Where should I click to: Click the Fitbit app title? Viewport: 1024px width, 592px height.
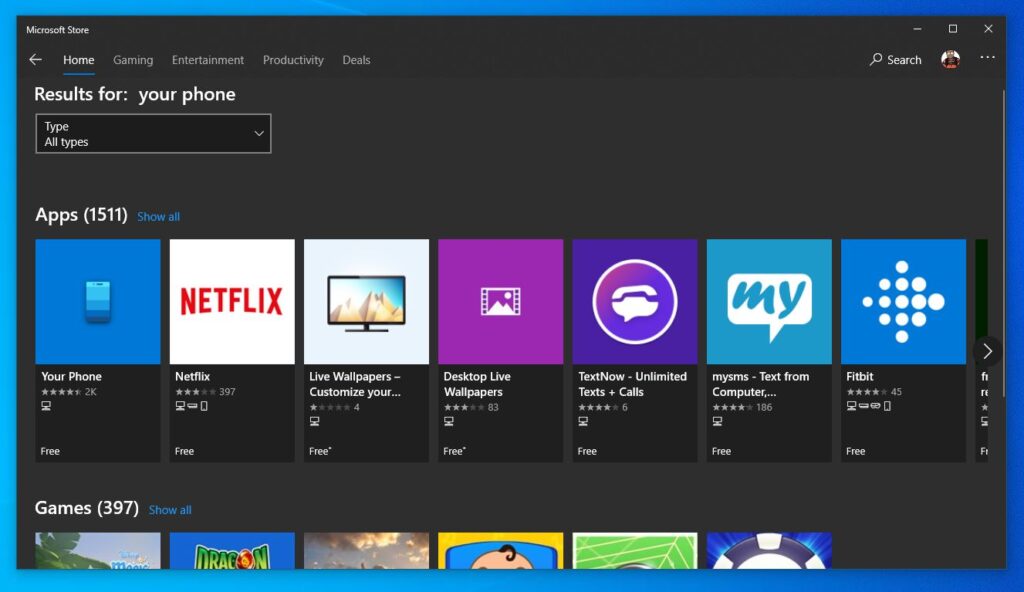[859, 376]
